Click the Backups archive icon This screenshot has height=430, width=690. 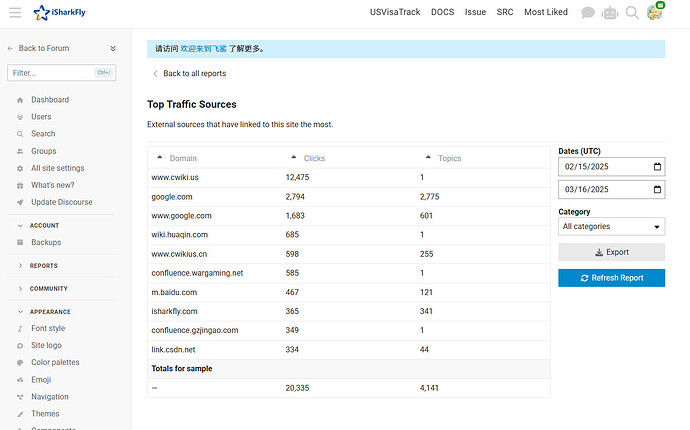pyautogui.click(x=20, y=243)
